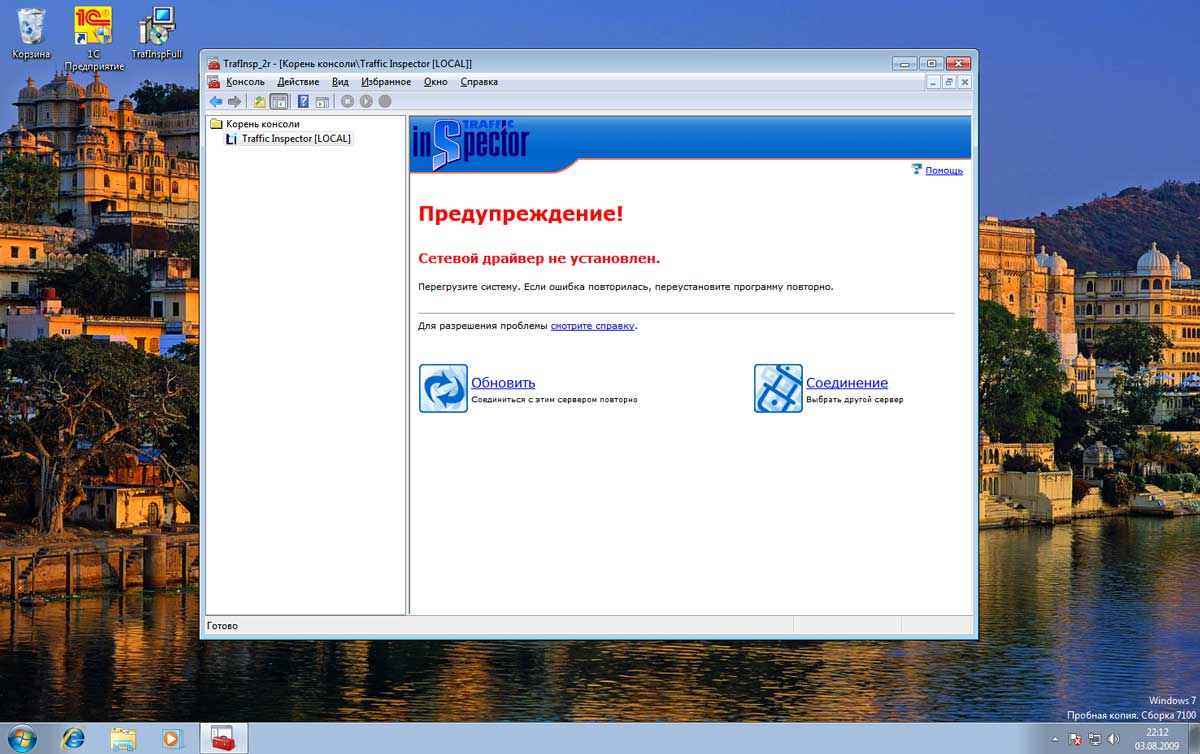This screenshot has height=754, width=1200.
Task: Toggle the console tree pane toolbar button
Action: tap(279, 101)
